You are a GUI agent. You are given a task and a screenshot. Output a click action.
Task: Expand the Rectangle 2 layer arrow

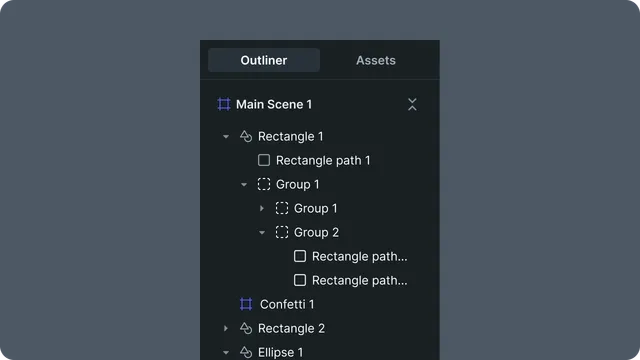click(x=226, y=329)
